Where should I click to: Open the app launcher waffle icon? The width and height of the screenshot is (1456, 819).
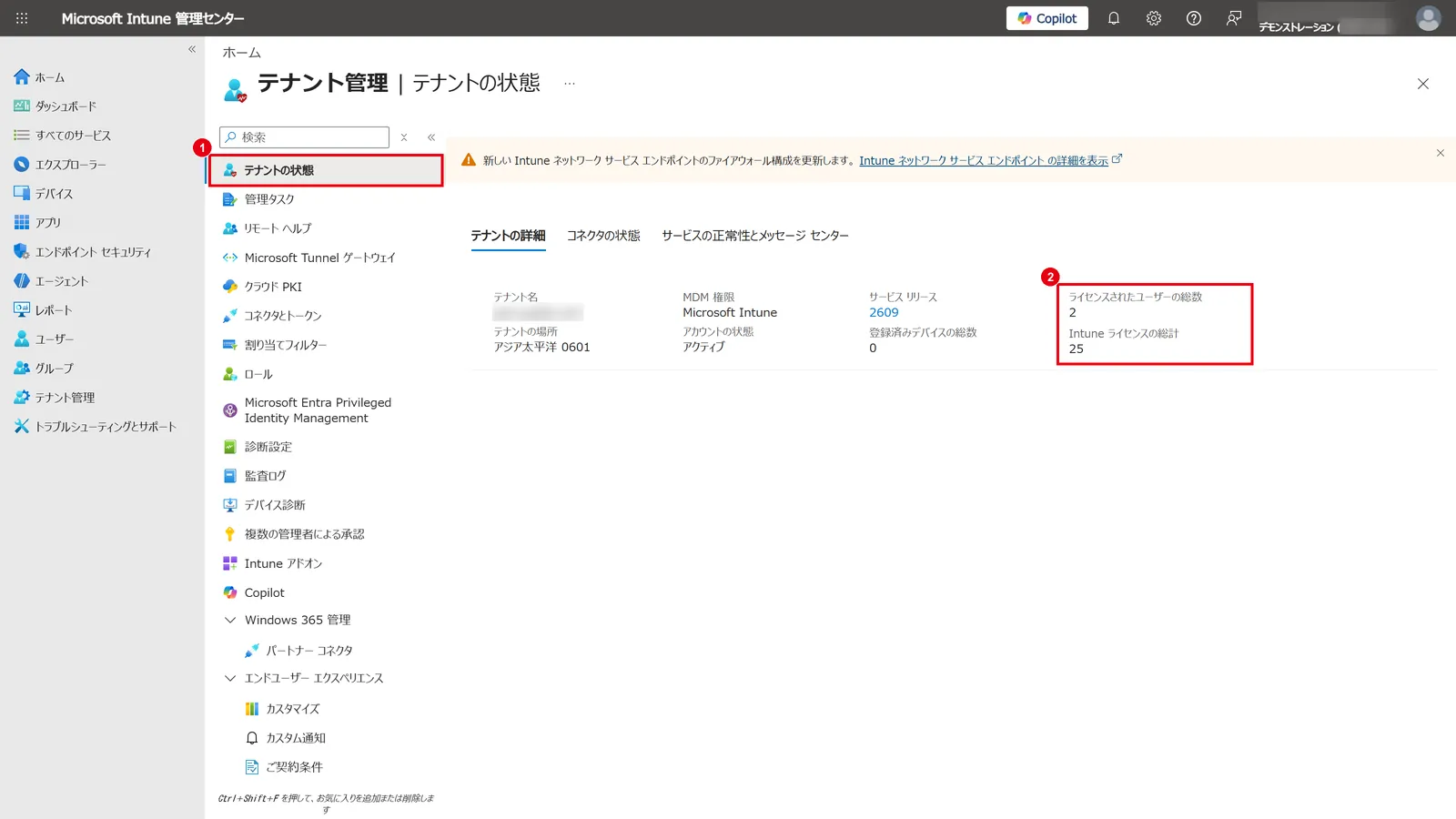pyautogui.click(x=22, y=18)
